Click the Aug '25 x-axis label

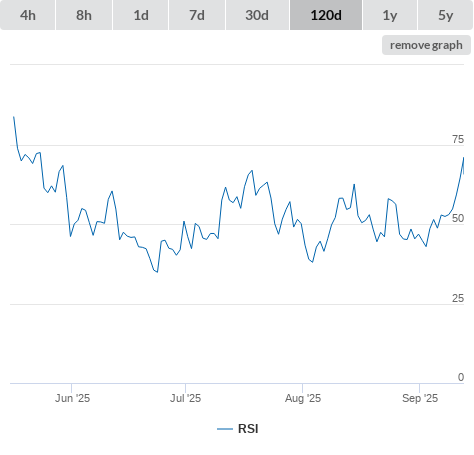pyautogui.click(x=303, y=398)
